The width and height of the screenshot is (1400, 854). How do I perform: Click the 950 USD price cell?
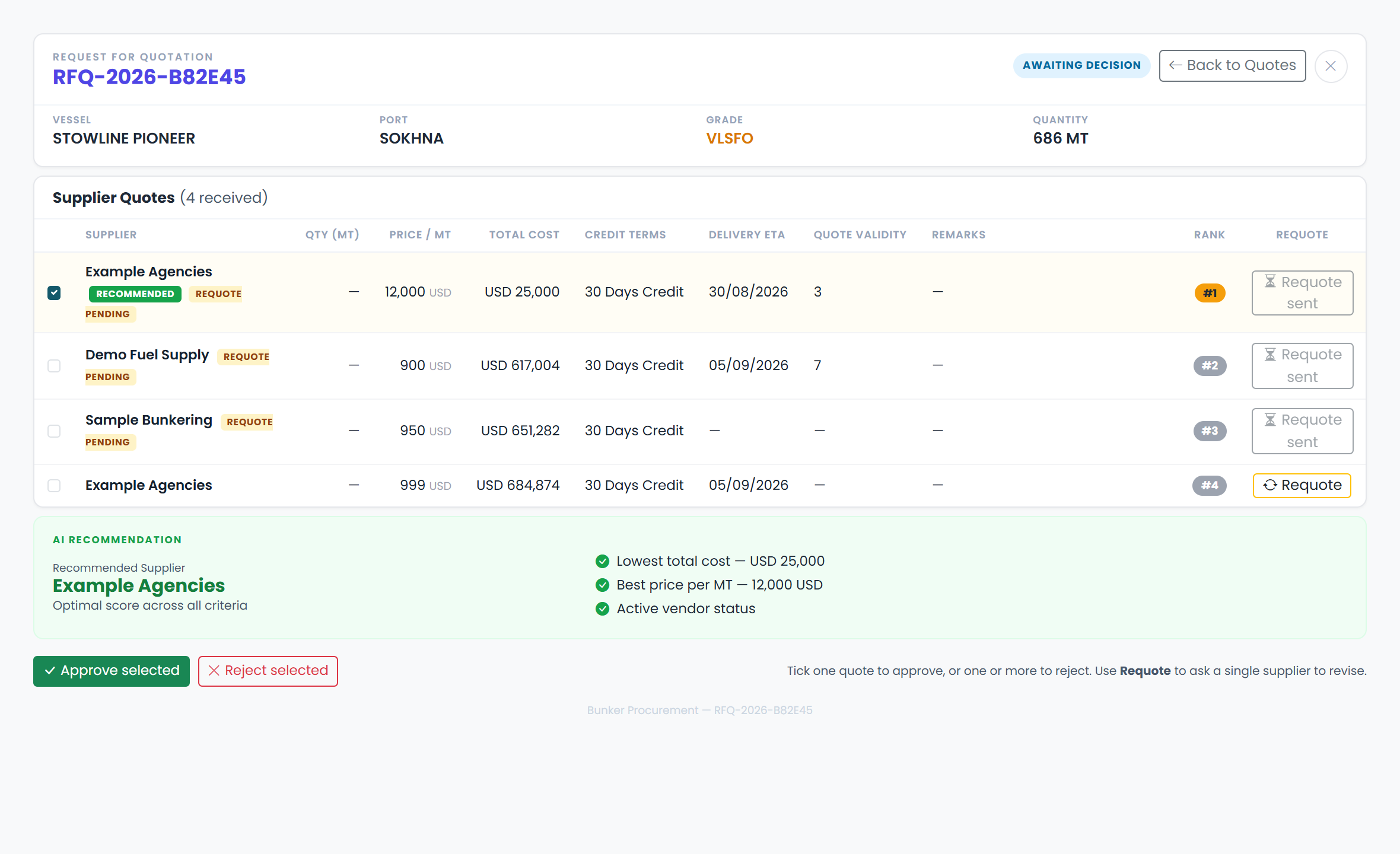point(425,431)
